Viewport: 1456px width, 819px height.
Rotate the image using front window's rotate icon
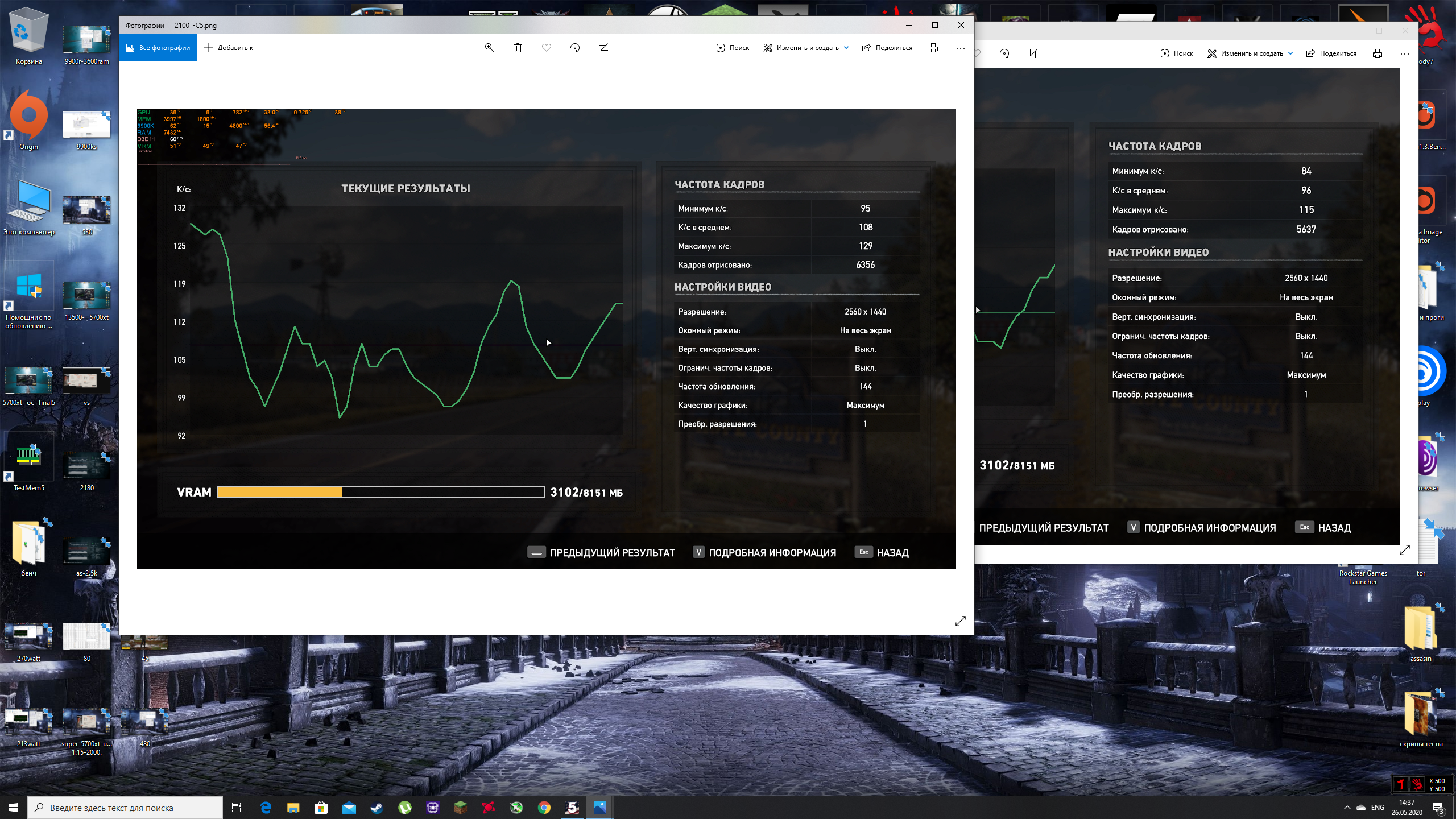coord(575,48)
